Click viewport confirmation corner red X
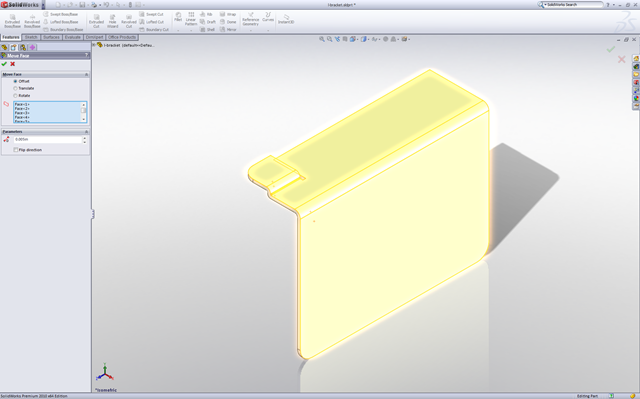Viewport: 640px width, 399px height. point(622,60)
